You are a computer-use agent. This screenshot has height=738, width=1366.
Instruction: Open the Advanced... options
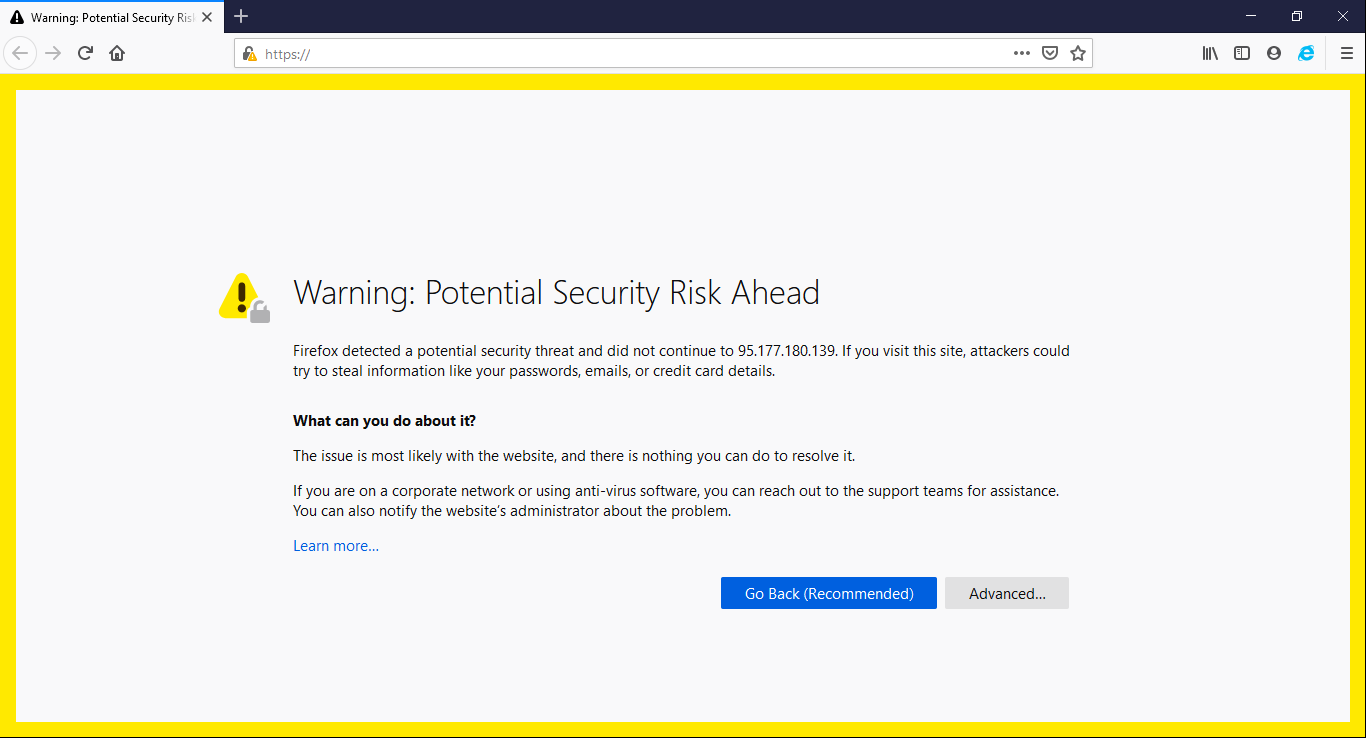1007,593
